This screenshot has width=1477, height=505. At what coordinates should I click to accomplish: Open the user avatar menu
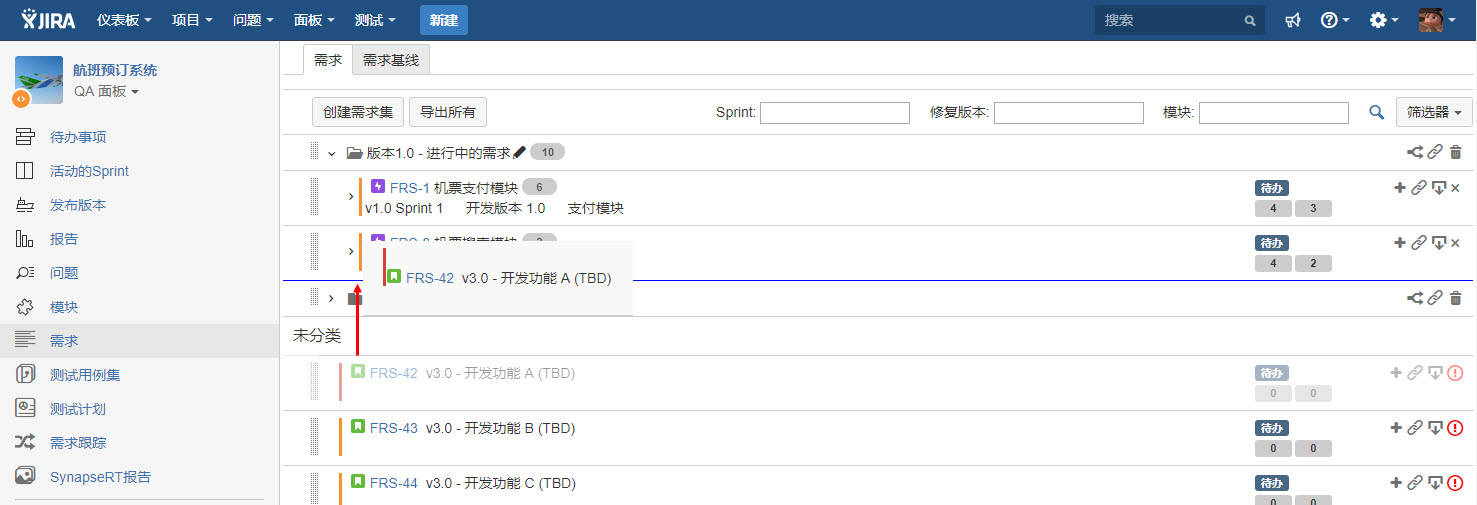click(x=1437, y=20)
